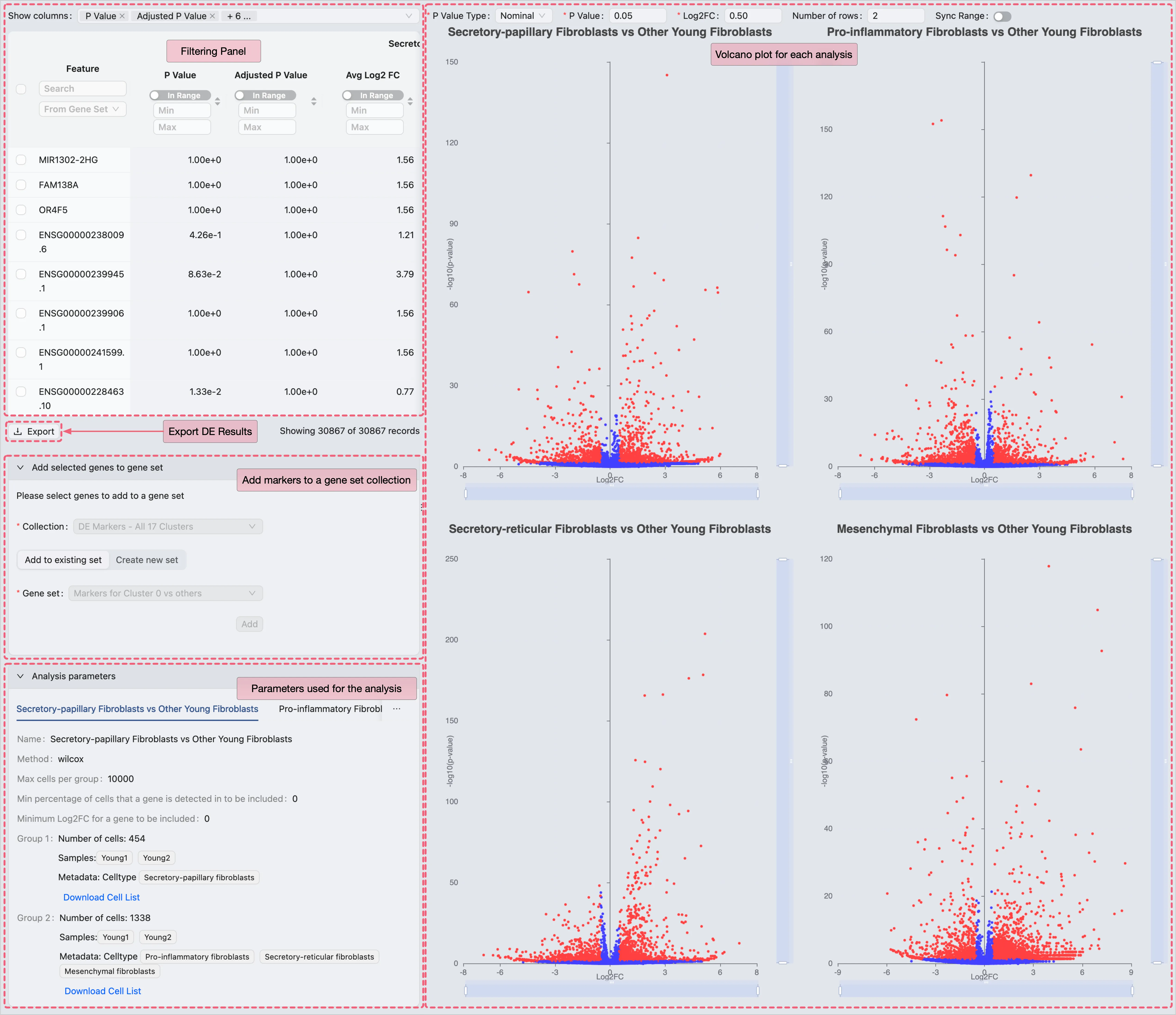Remove the P Value column tag
Image resolution: width=1176 pixels, height=1015 pixels.
(x=122, y=16)
